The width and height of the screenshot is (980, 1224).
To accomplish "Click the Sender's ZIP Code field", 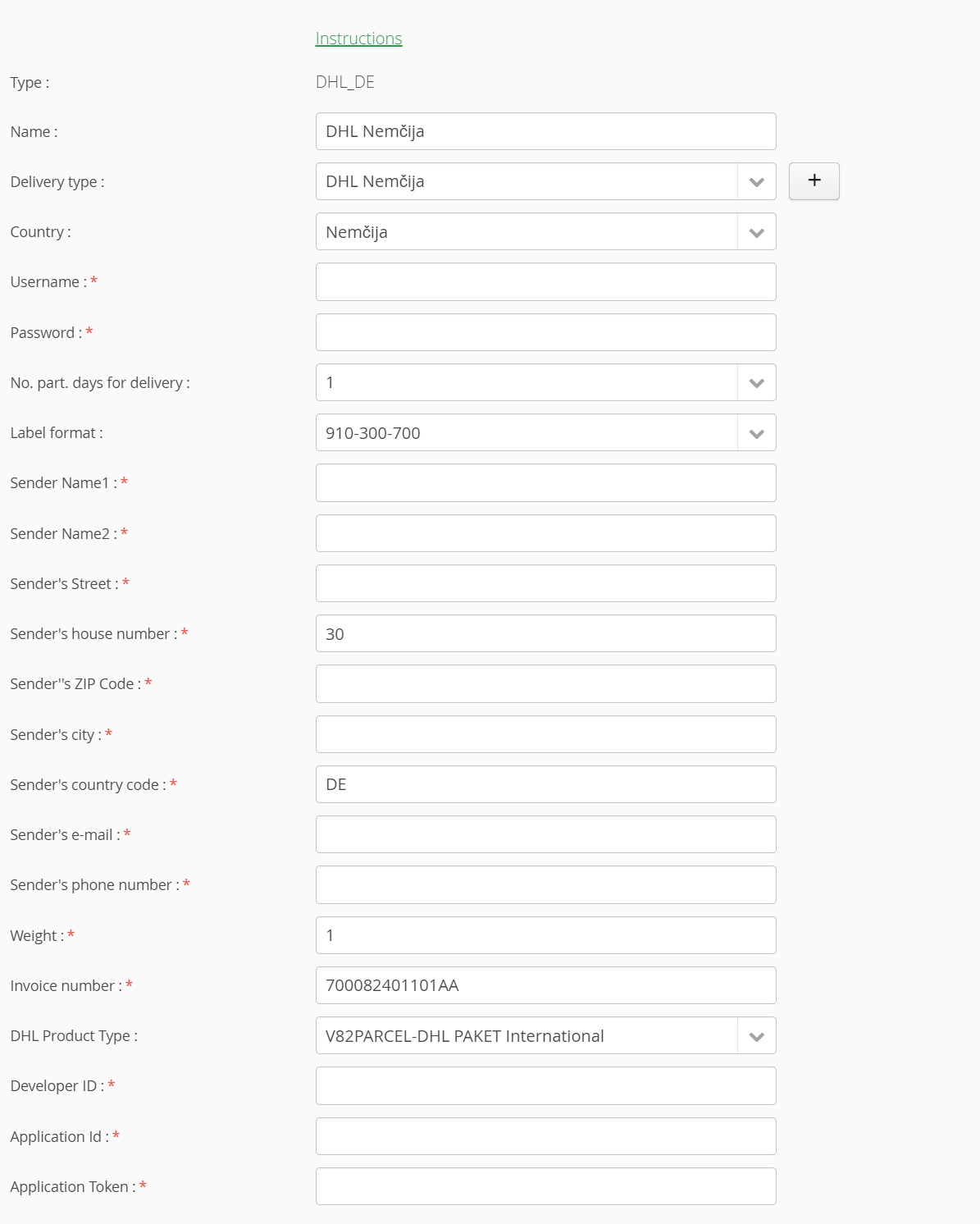I will tap(545, 683).
